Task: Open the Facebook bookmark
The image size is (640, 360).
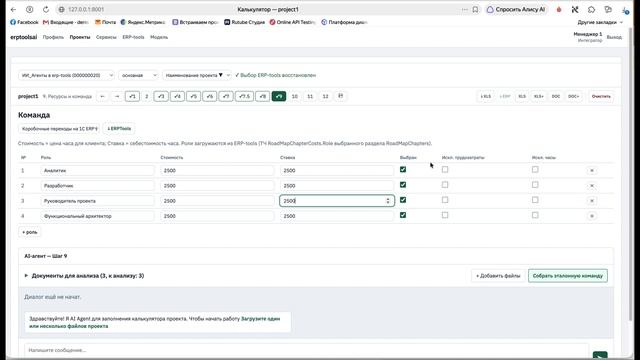Action: click(x=24, y=22)
